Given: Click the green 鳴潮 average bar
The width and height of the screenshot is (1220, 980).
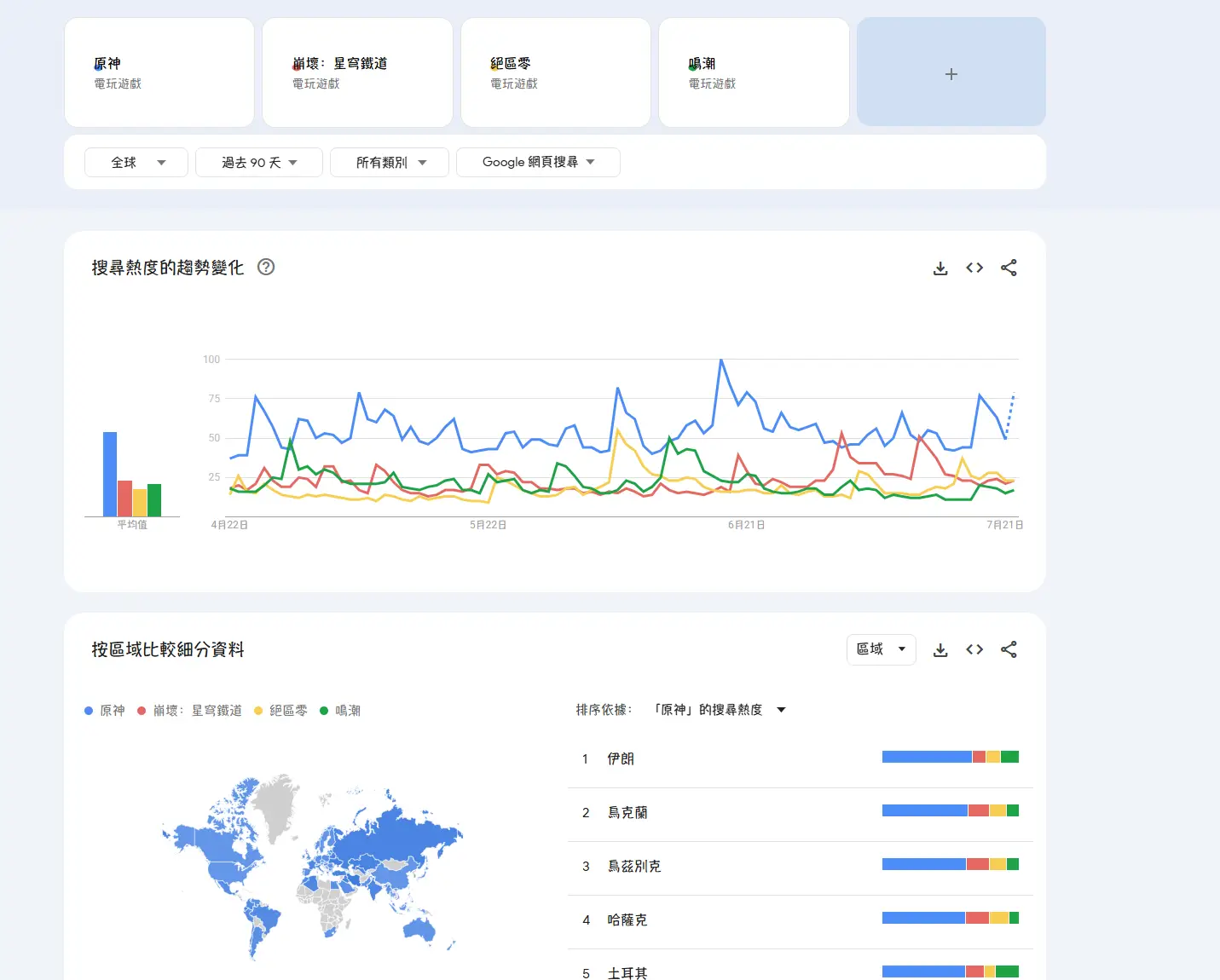Looking at the screenshot, I should [x=154, y=500].
